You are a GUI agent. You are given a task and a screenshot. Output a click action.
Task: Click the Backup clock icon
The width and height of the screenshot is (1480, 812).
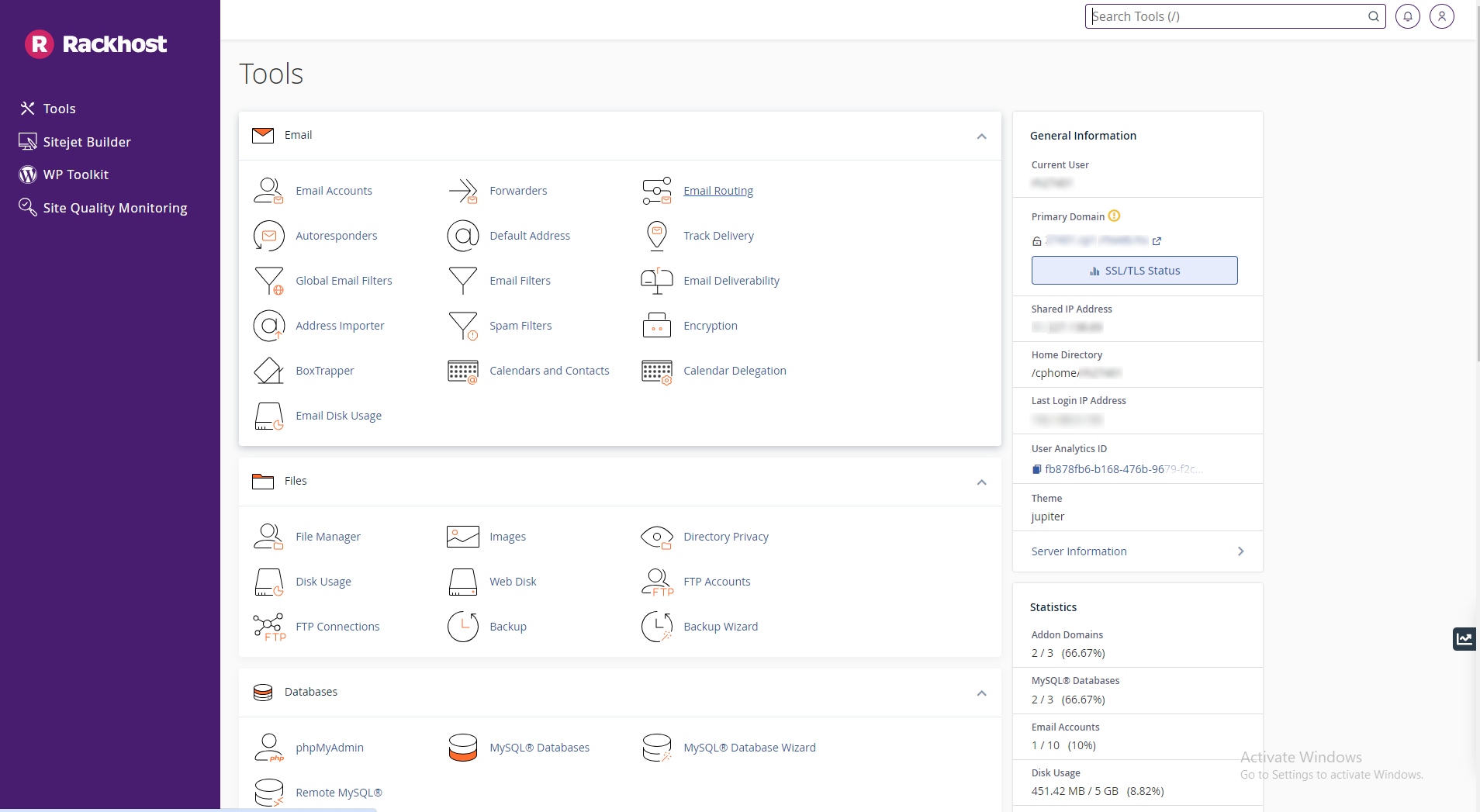[x=463, y=627]
